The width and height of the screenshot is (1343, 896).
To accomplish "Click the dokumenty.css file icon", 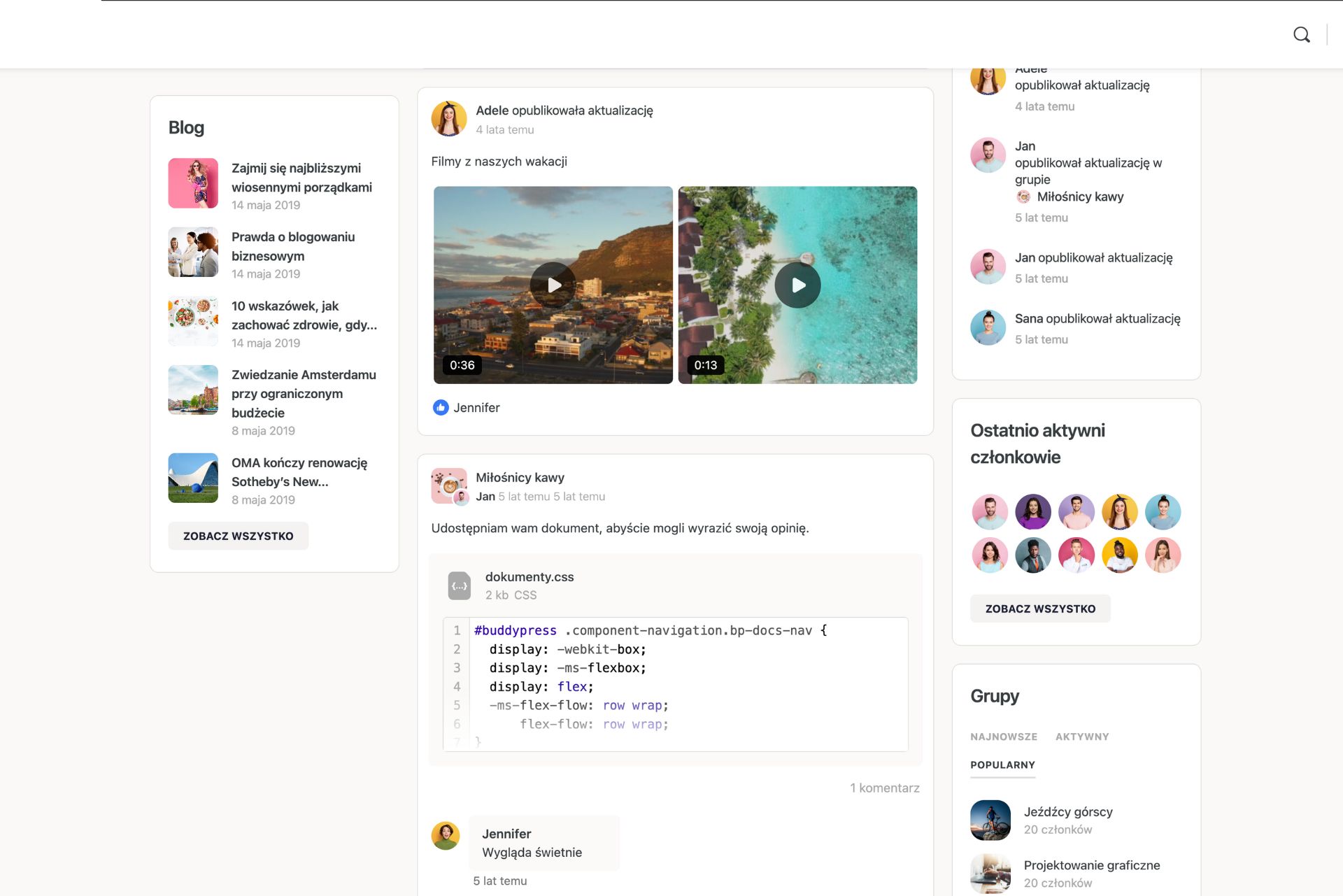I will [459, 585].
